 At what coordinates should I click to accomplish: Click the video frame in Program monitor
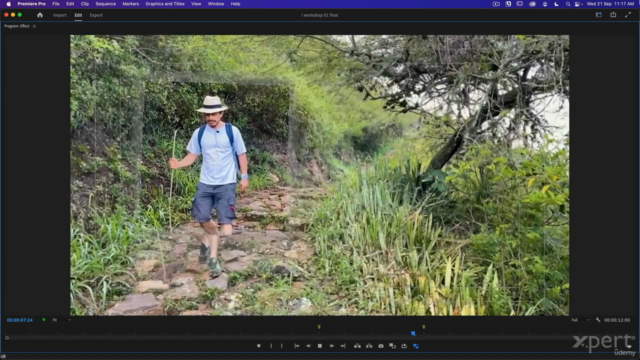(320, 175)
